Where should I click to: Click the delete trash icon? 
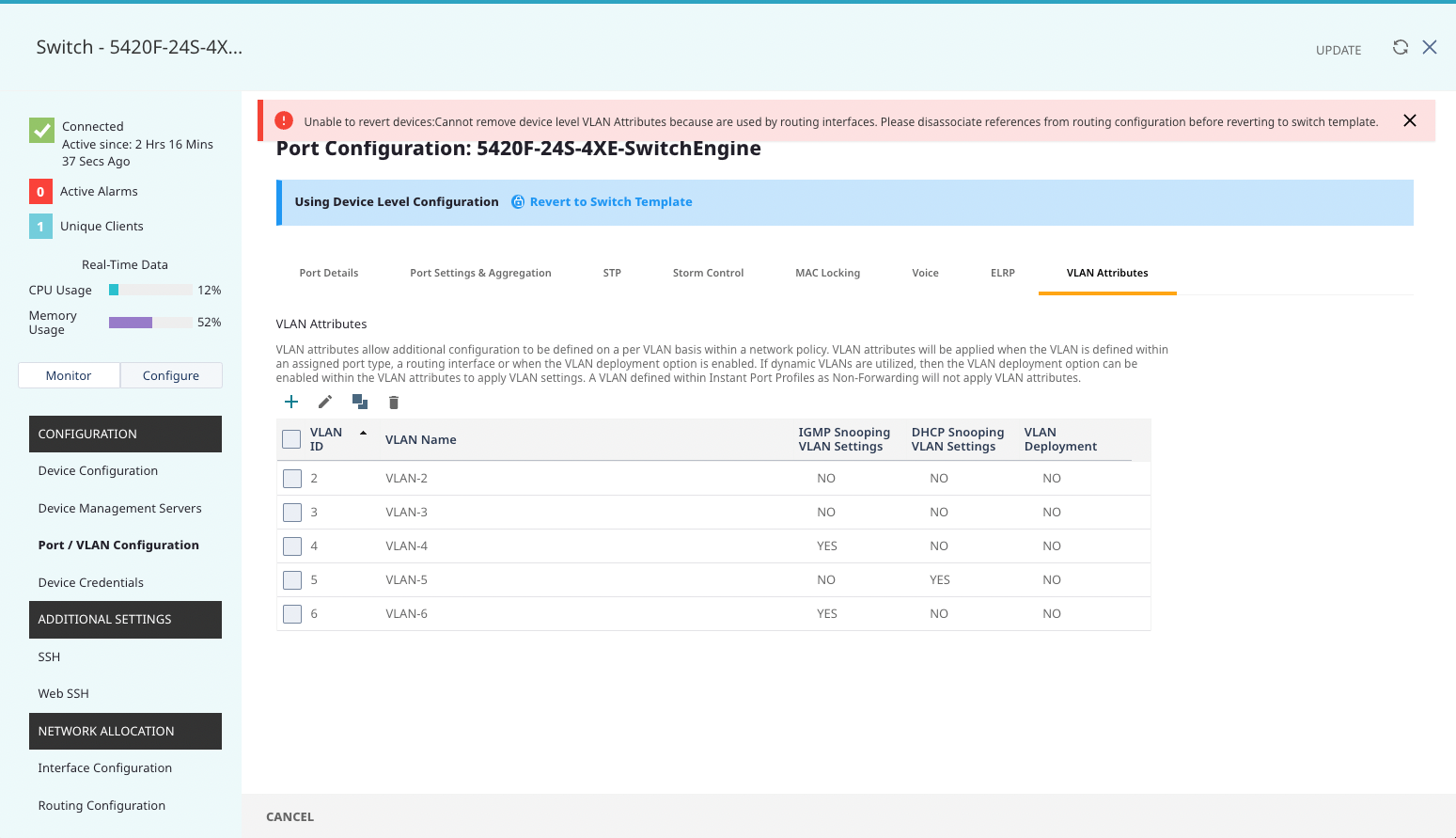pos(394,403)
